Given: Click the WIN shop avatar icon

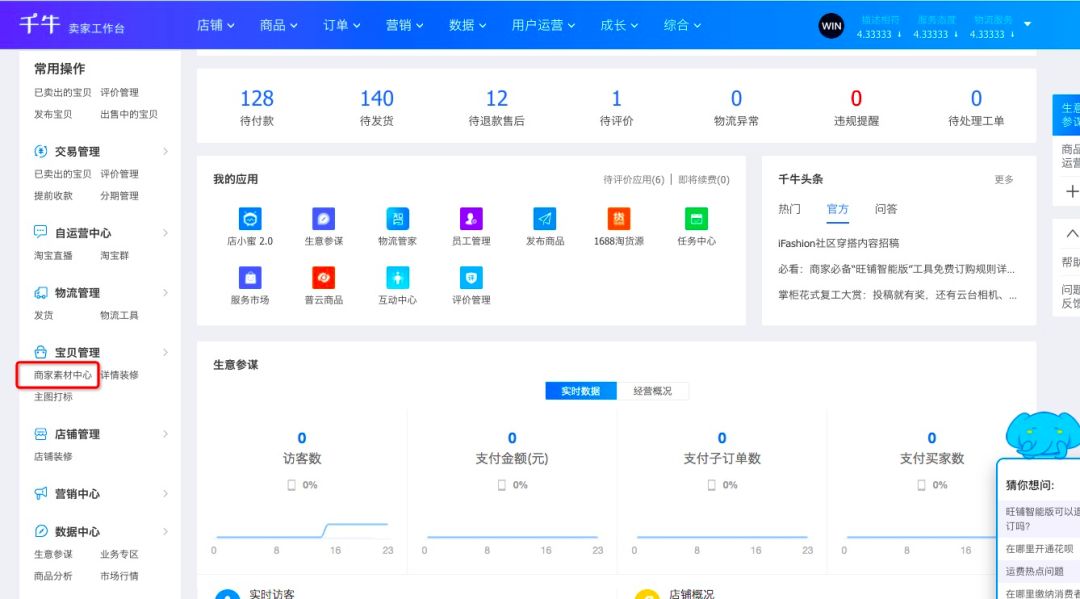Looking at the screenshot, I should coord(831,25).
